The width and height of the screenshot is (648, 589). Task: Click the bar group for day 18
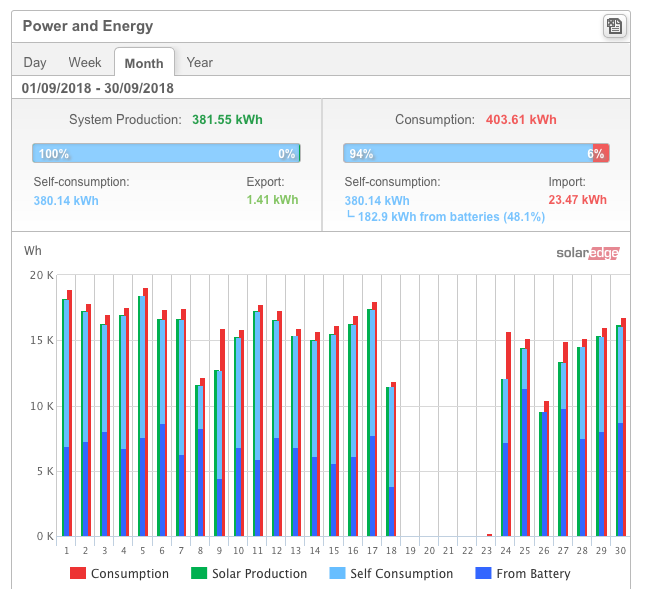click(x=391, y=459)
